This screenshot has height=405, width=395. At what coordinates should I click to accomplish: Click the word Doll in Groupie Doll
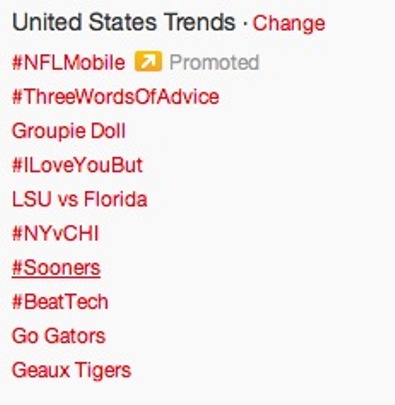click(x=108, y=130)
